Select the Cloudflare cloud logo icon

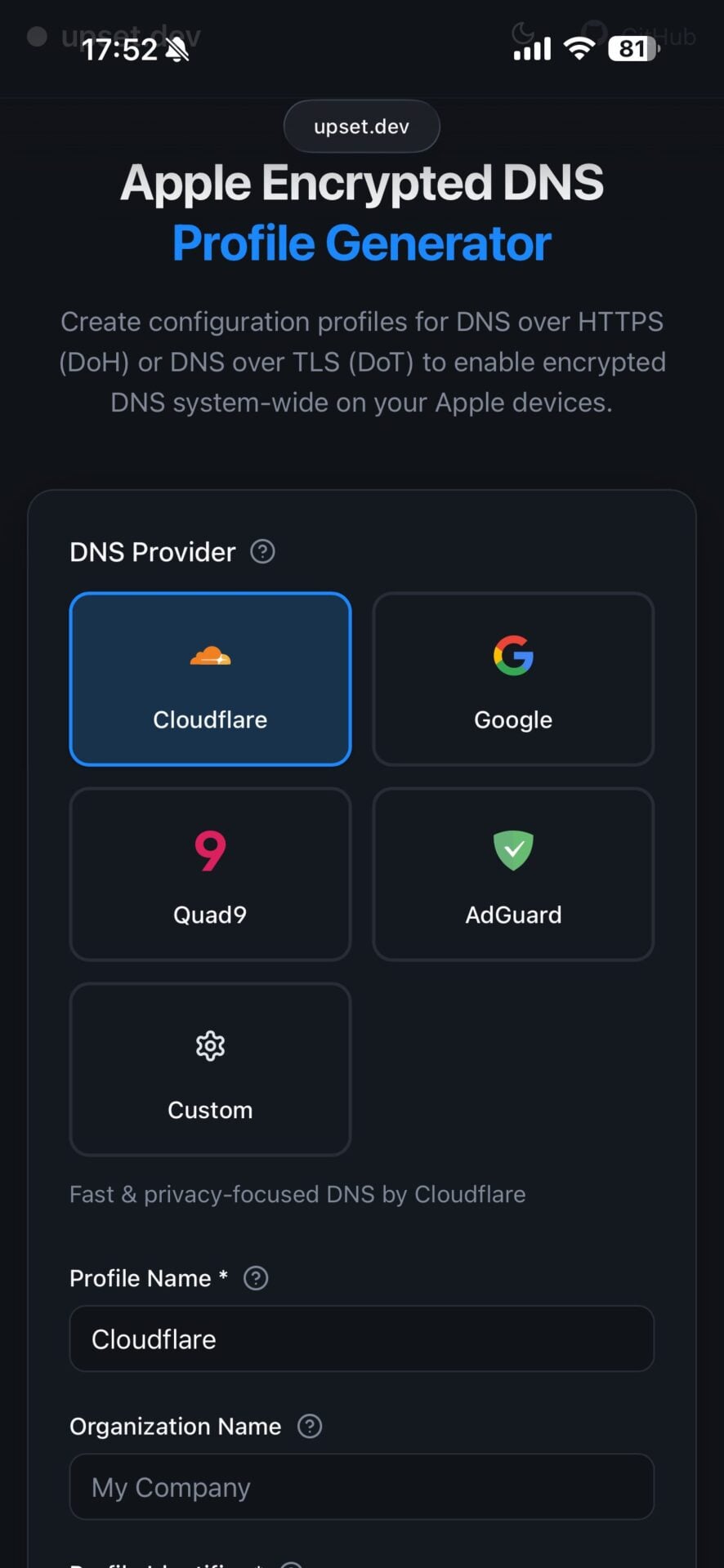pyautogui.click(x=210, y=656)
